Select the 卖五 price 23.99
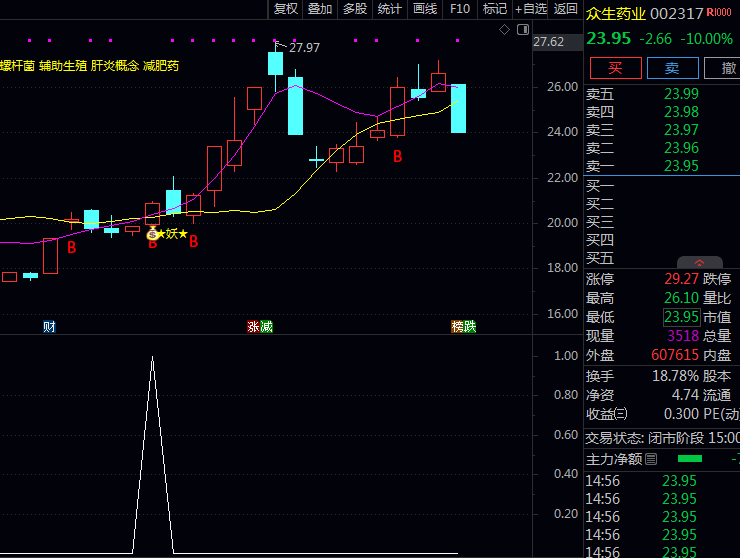 tap(681, 94)
